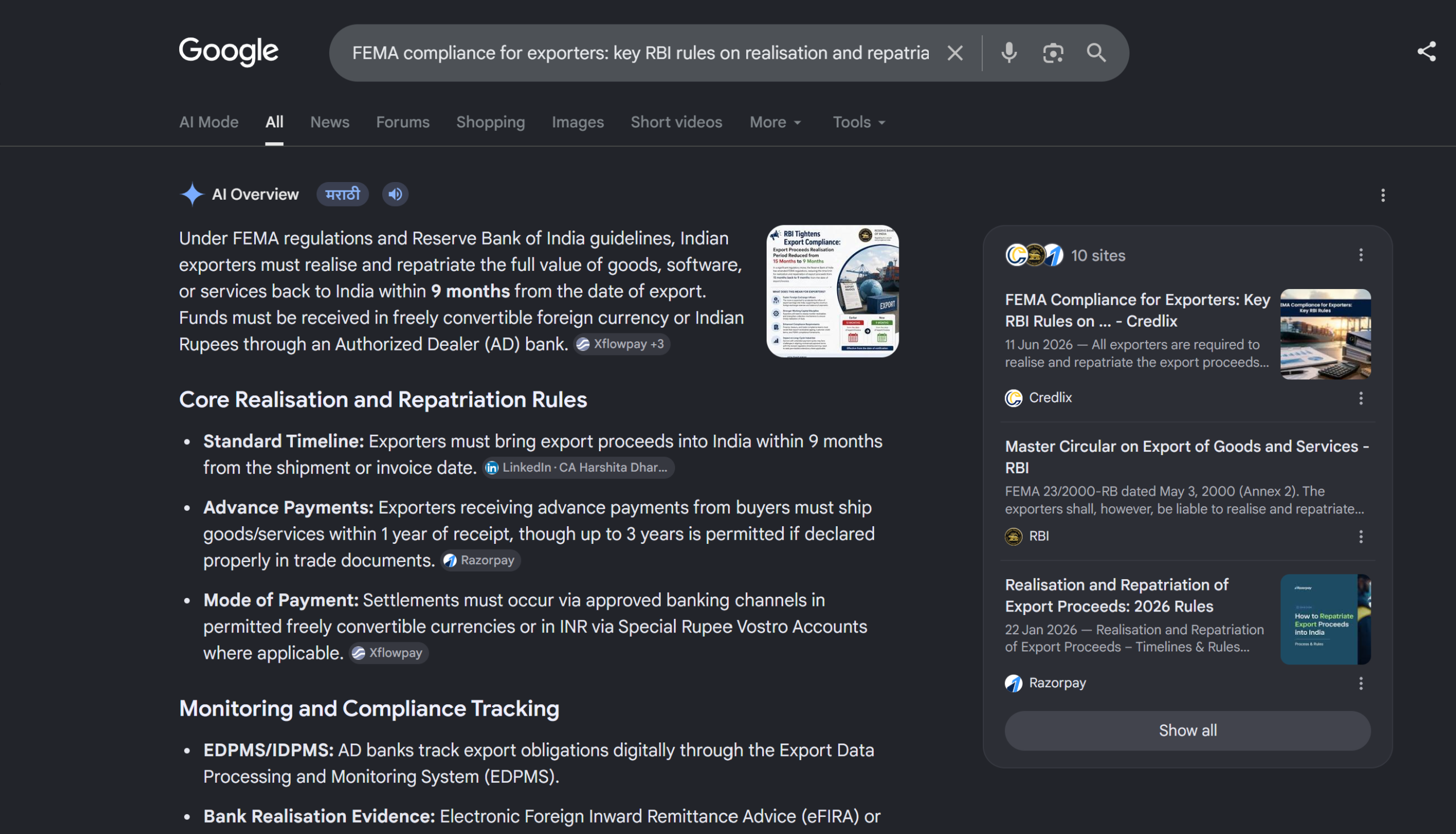Open the RBI Master Circular link
Screen dimensions: 1456x834
click(1186, 456)
